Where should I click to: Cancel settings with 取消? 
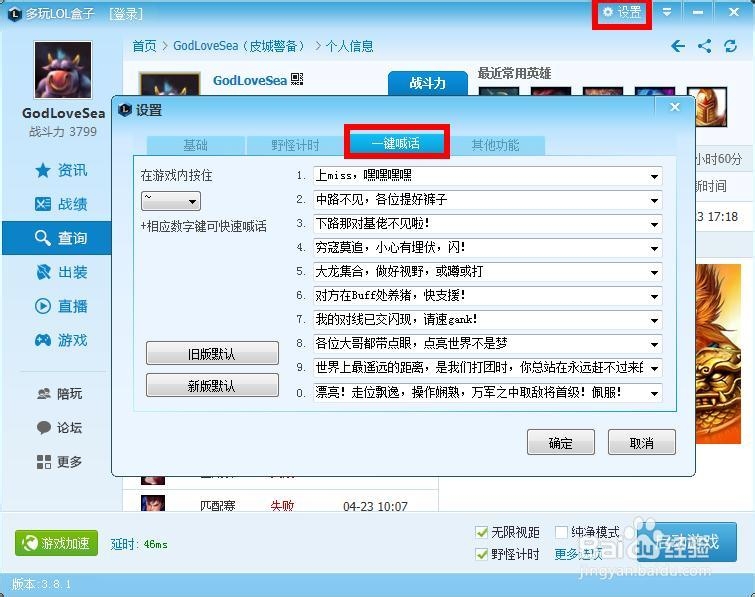pos(642,442)
